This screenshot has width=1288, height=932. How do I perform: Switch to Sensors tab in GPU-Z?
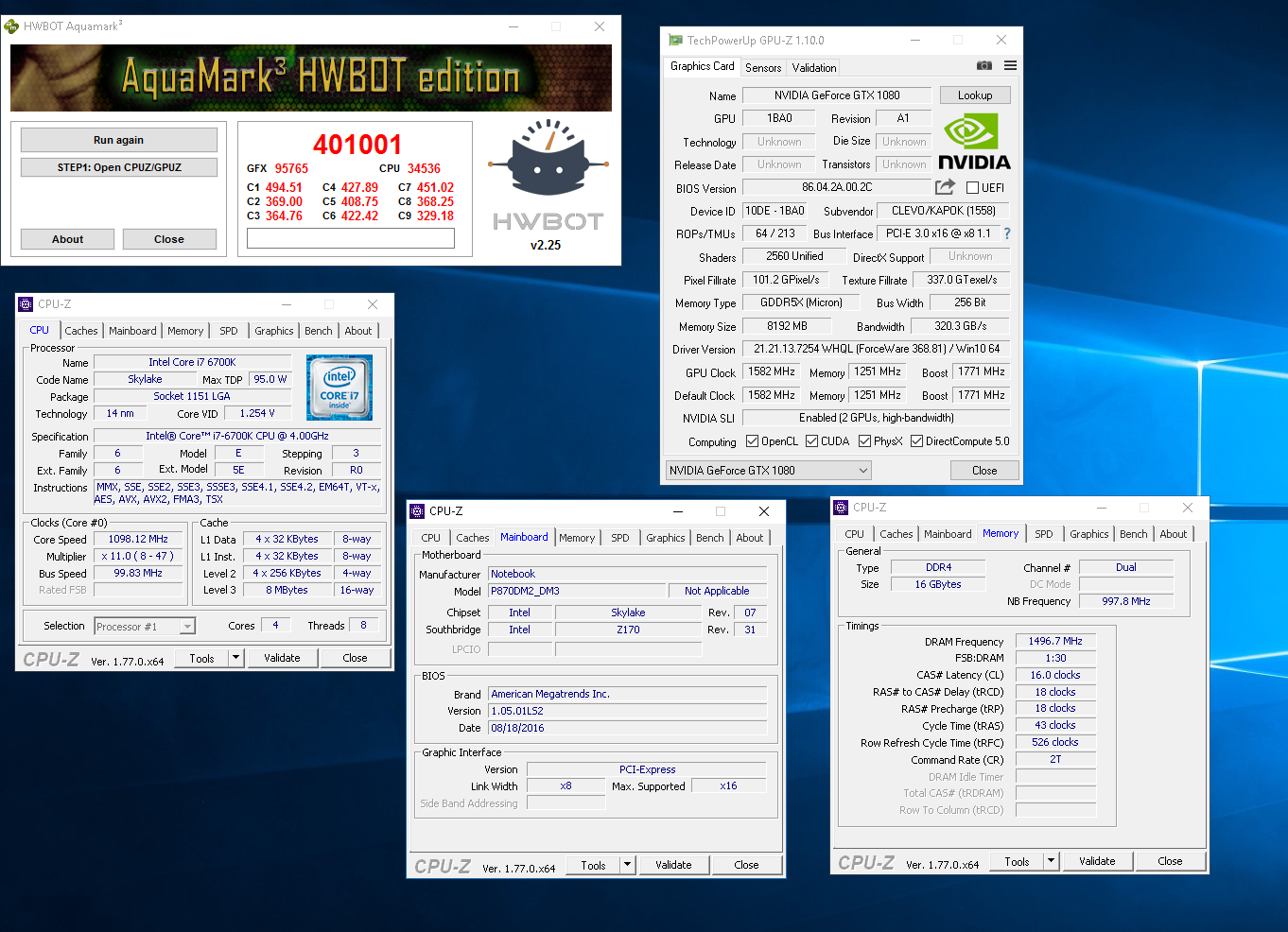pyautogui.click(x=763, y=68)
